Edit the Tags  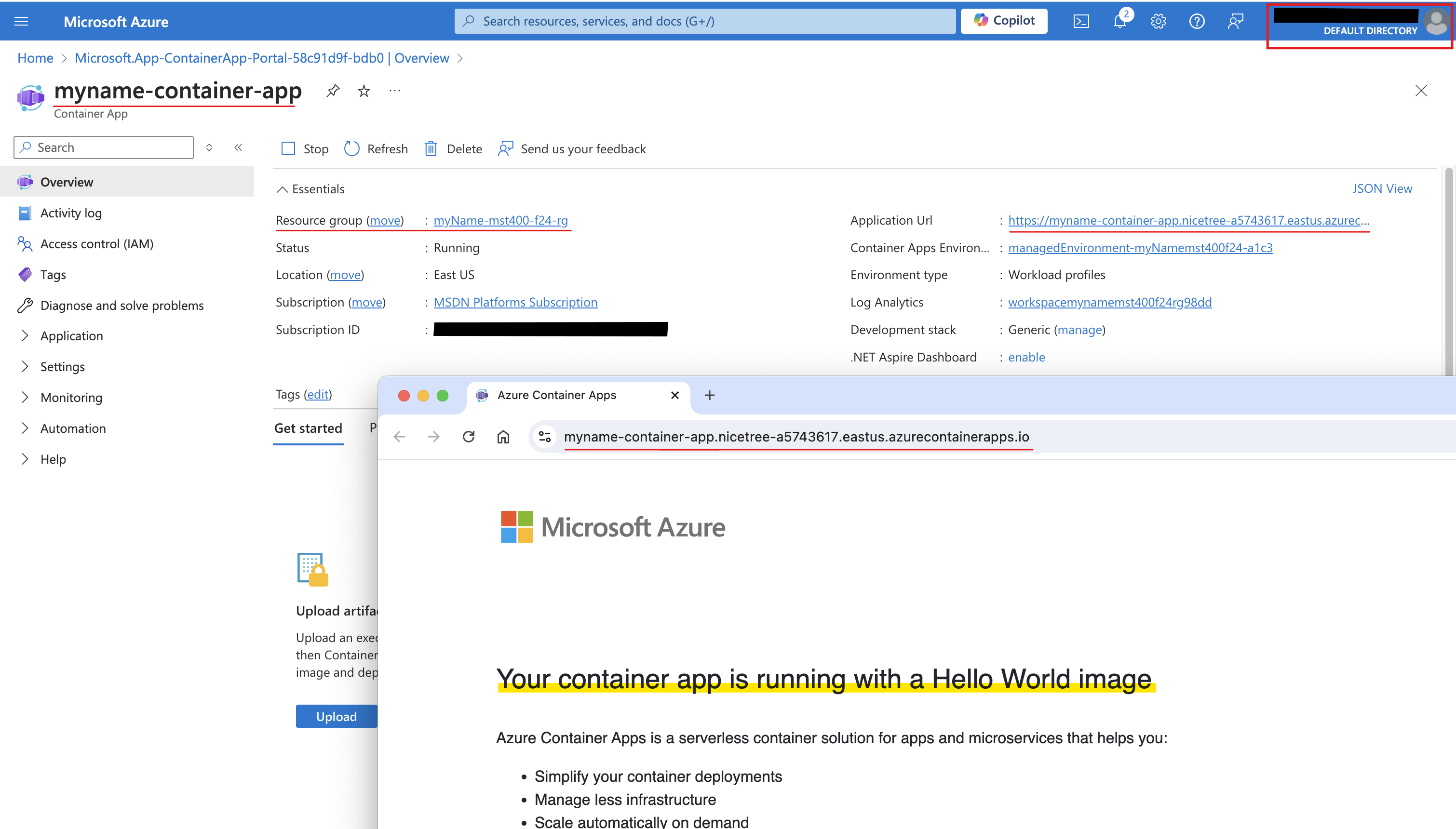click(x=318, y=394)
